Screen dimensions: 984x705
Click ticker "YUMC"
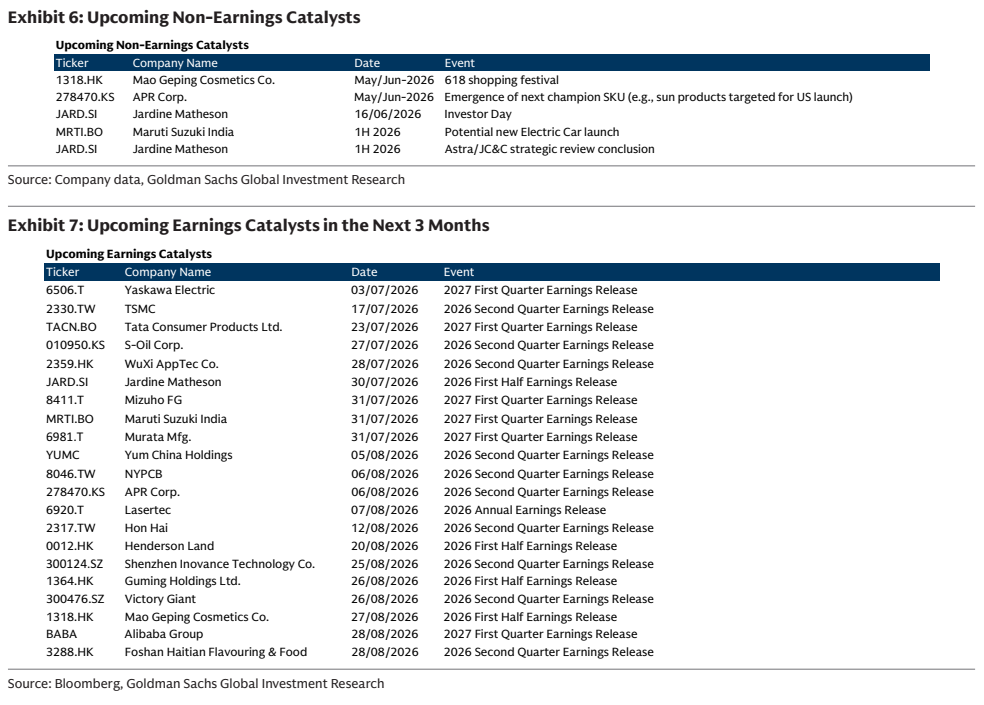[x=63, y=455]
